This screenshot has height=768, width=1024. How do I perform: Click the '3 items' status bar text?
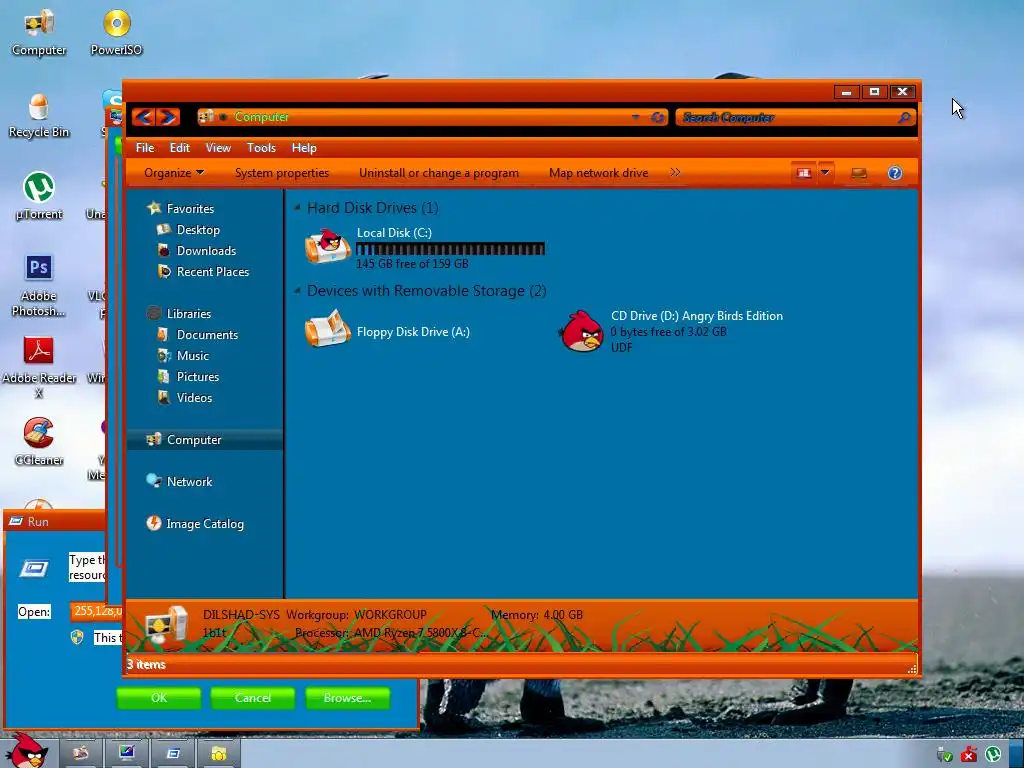coord(146,664)
